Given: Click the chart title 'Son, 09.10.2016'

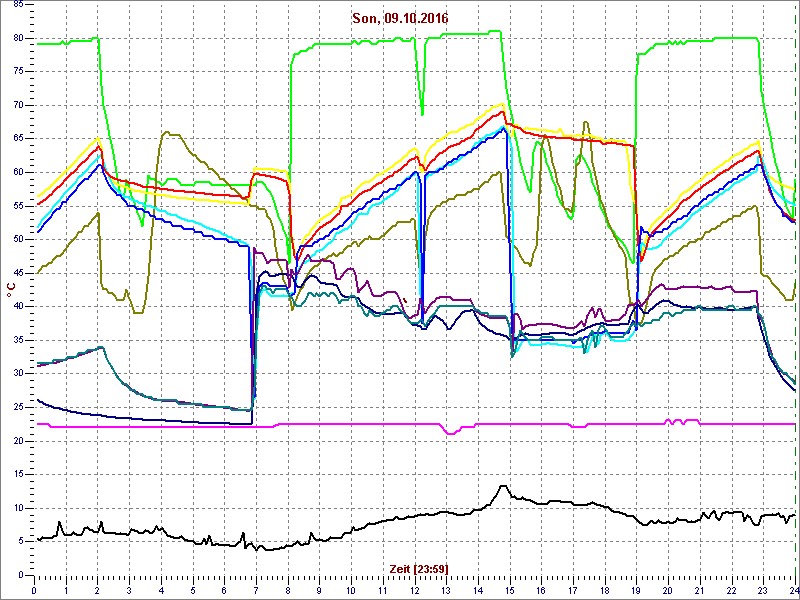Looking at the screenshot, I should 400,18.
